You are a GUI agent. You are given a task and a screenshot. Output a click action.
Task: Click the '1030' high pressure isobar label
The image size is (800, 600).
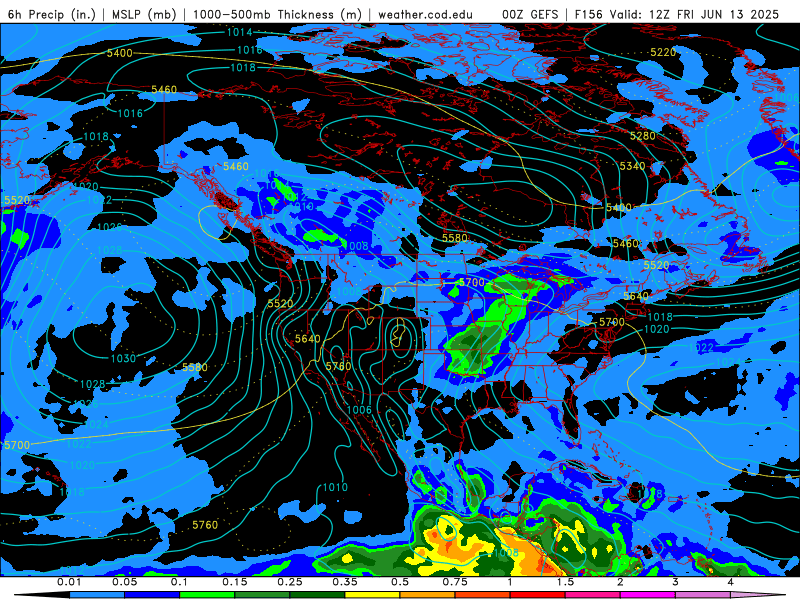pos(123,358)
